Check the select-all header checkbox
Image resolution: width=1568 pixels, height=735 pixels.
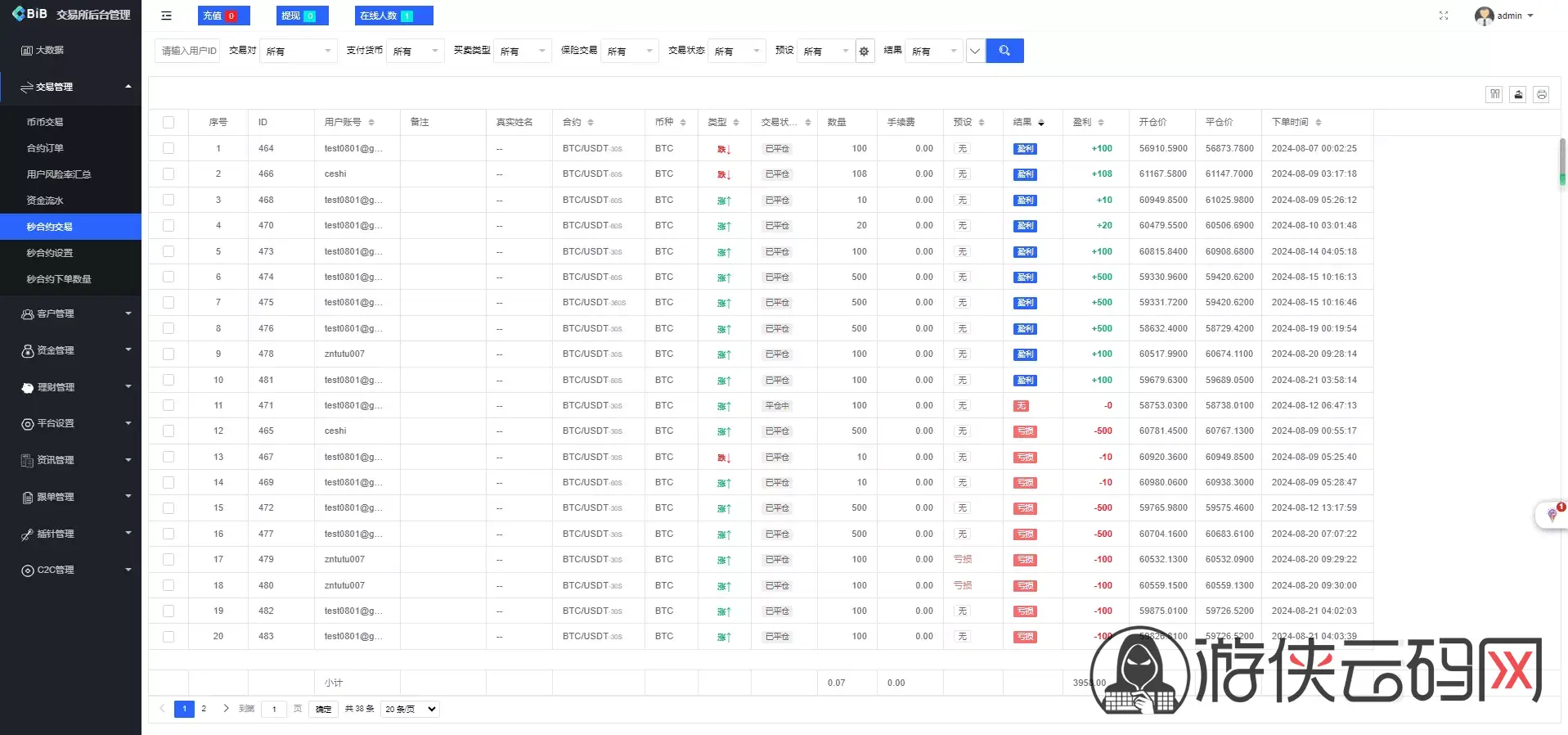(x=168, y=122)
